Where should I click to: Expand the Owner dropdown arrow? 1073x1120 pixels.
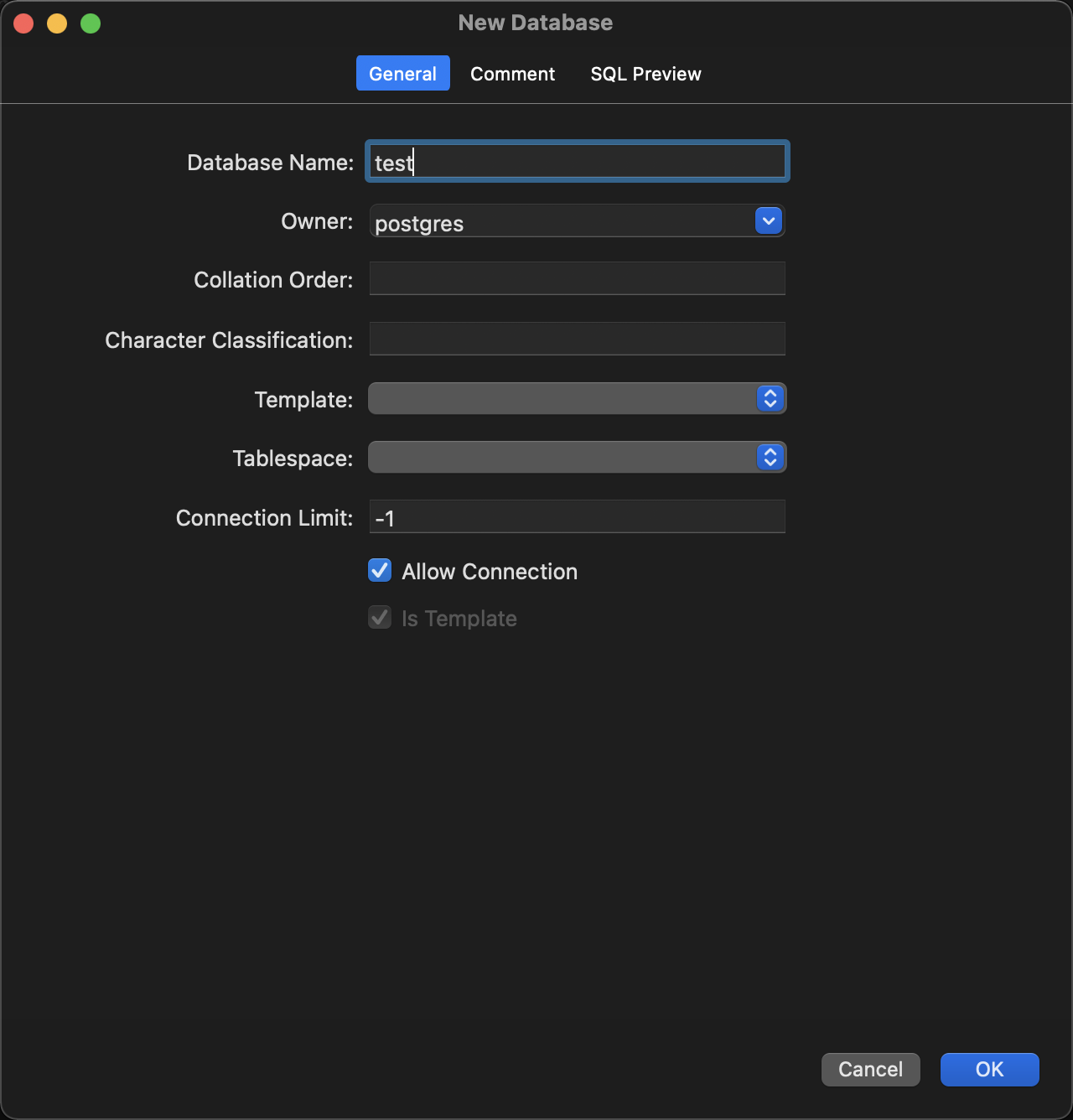[769, 221]
